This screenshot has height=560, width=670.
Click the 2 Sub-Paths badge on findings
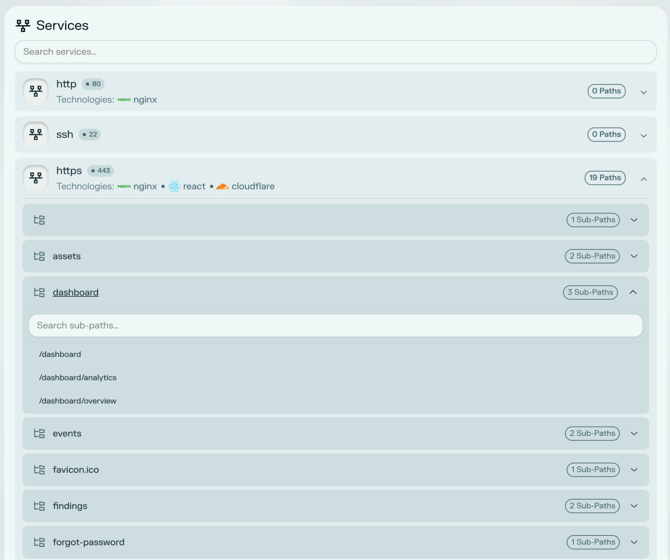click(592, 506)
